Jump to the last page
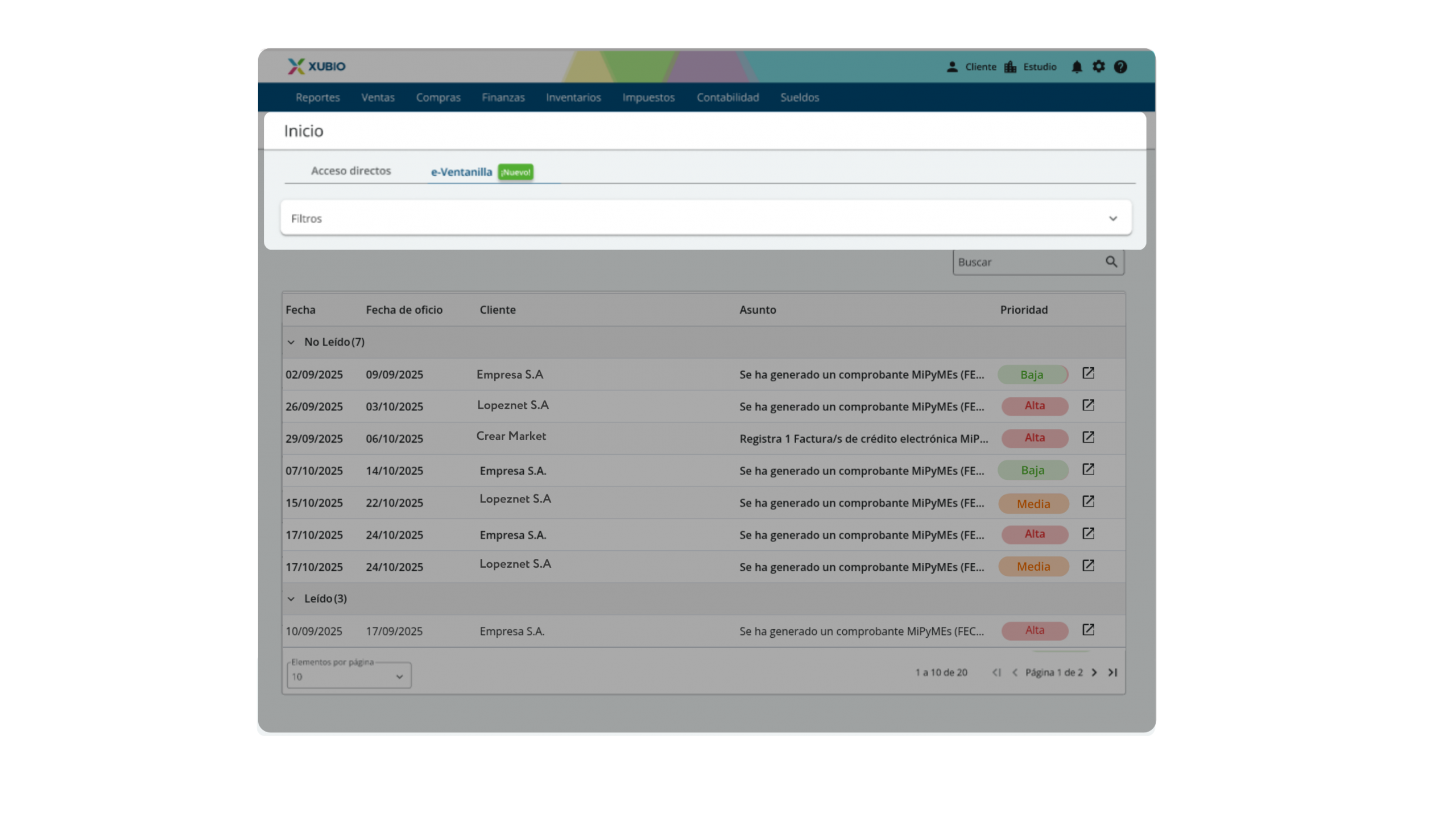Viewport: 1456px width, 818px height. click(x=1112, y=672)
